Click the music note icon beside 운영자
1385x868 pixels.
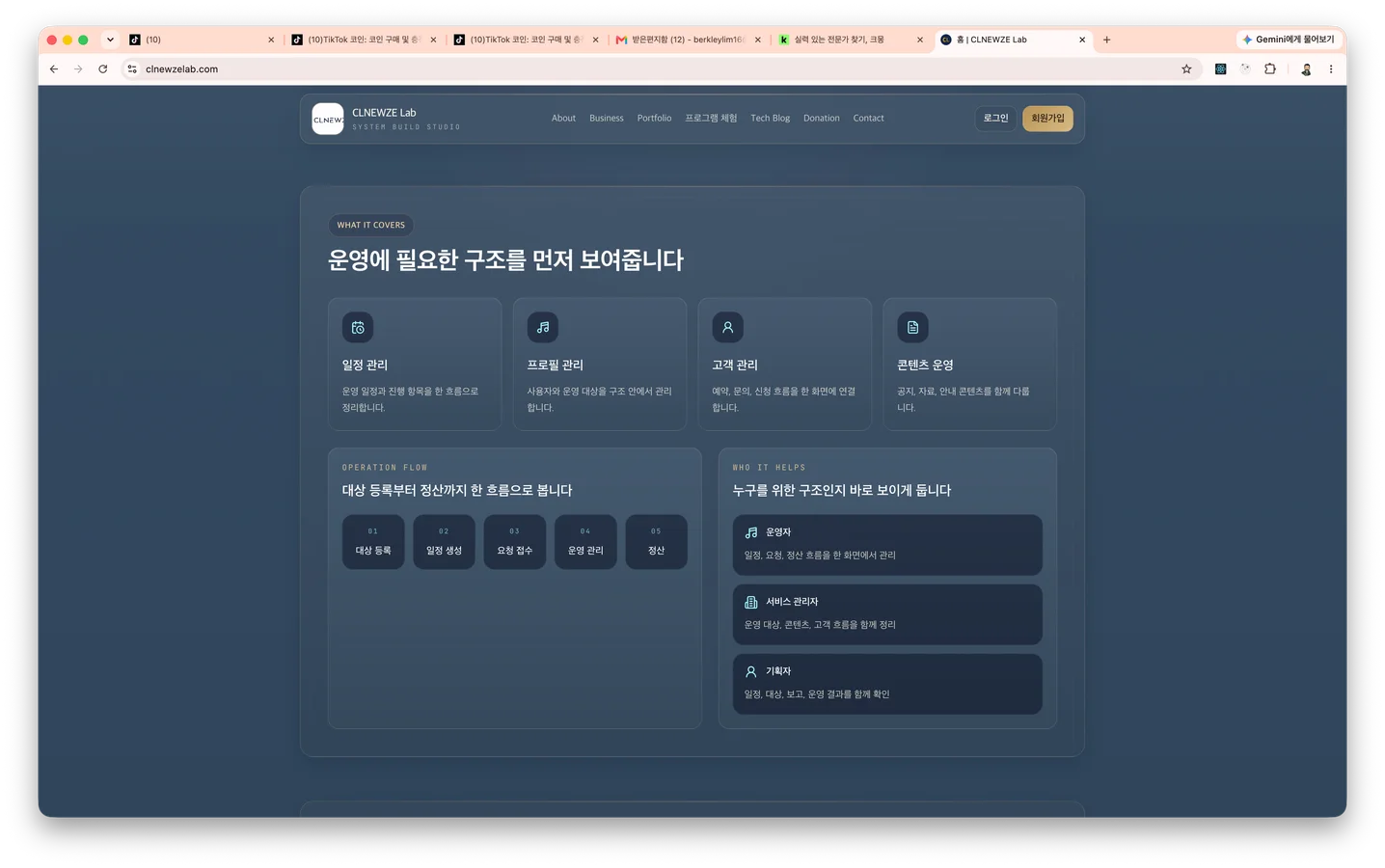(751, 532)
